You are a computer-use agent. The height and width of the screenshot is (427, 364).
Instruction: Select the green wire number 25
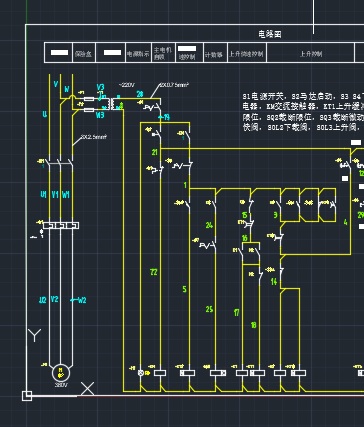tap(209, 309)
